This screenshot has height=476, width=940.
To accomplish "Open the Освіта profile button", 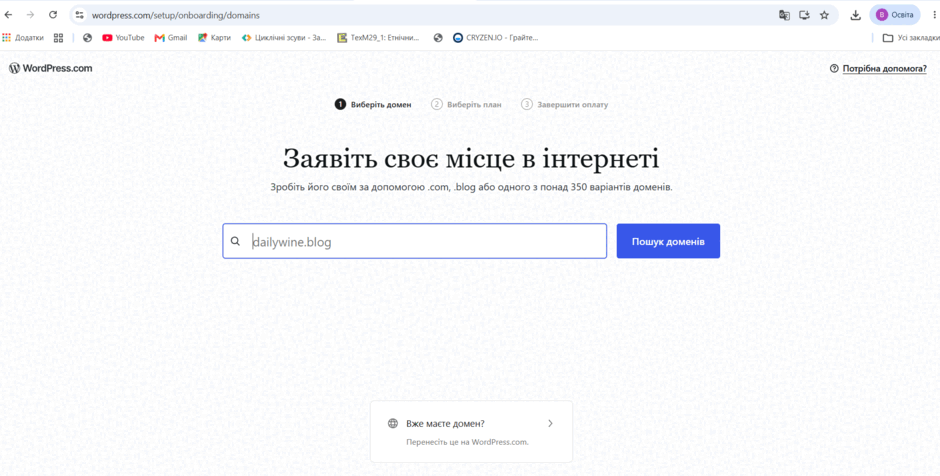I will click(894, 15).
